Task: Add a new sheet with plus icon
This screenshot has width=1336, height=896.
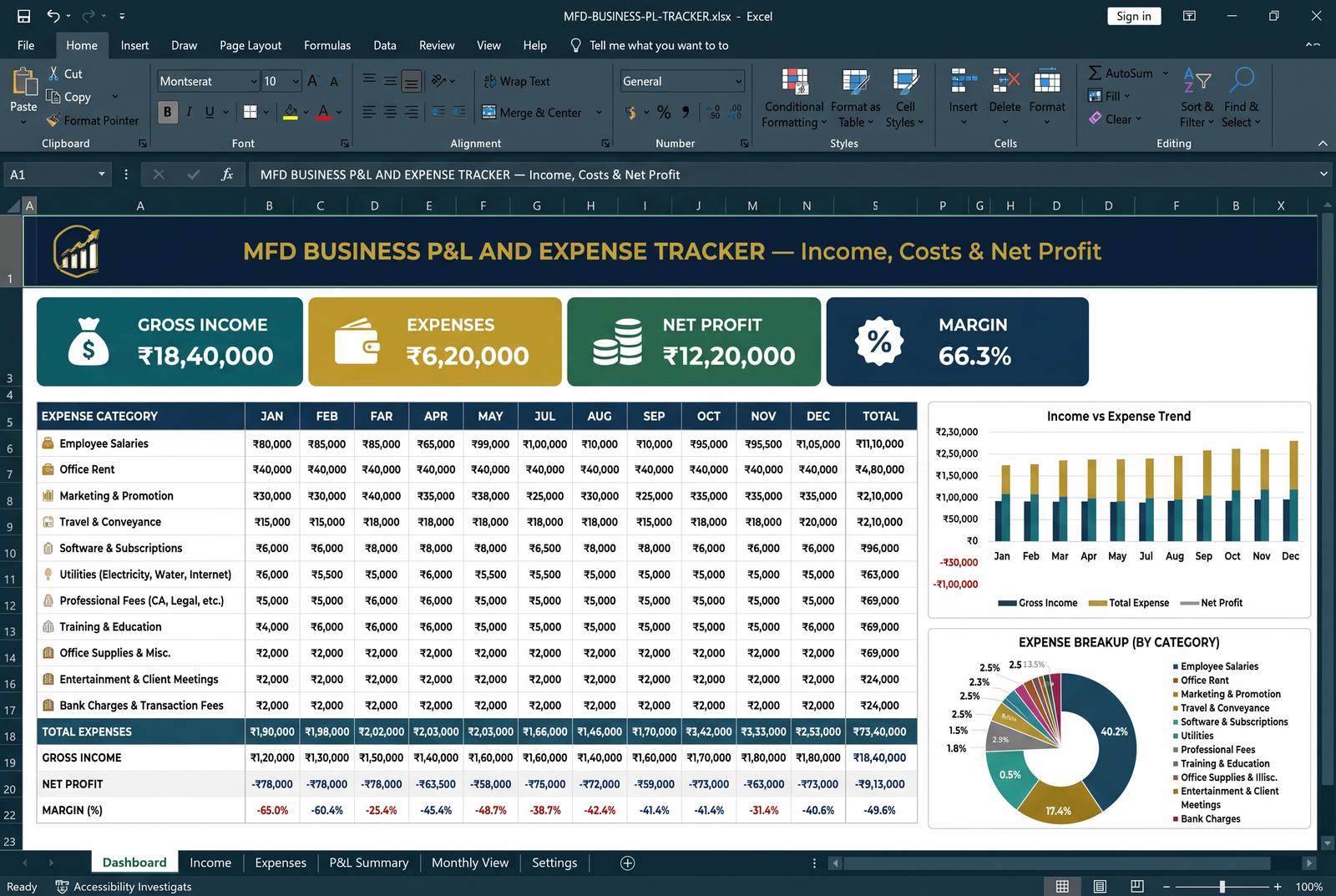Action: coord(628,863)
